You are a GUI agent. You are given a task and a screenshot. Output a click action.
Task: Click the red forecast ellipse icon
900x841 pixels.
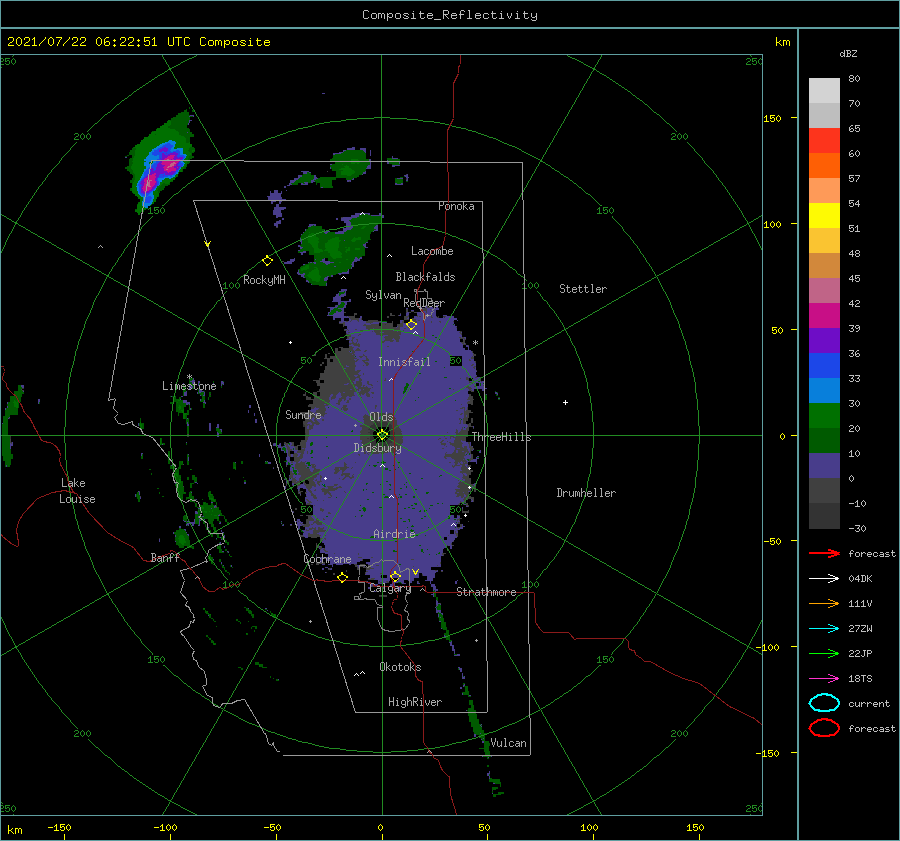point(824,728)
